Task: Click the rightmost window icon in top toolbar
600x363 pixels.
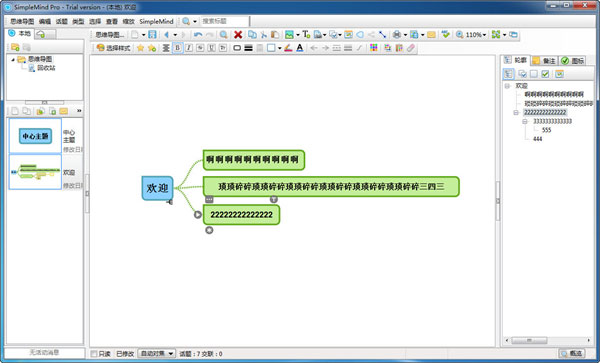Action: (513, 35)
